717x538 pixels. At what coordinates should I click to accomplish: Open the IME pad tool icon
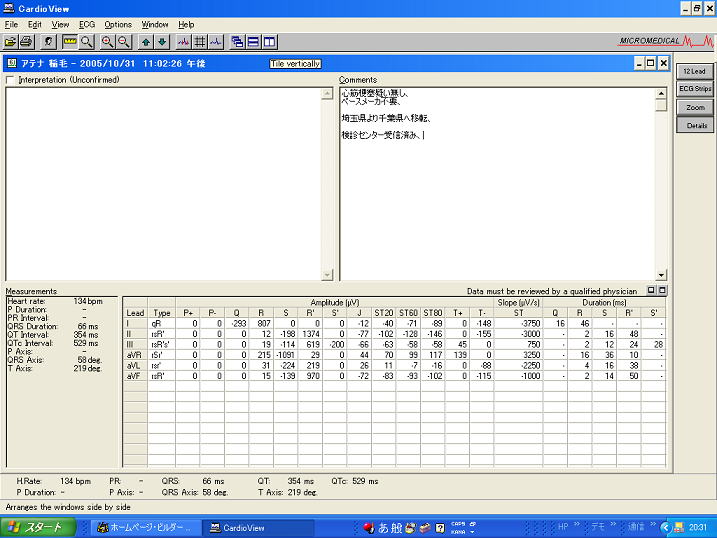tap(410, 528)
